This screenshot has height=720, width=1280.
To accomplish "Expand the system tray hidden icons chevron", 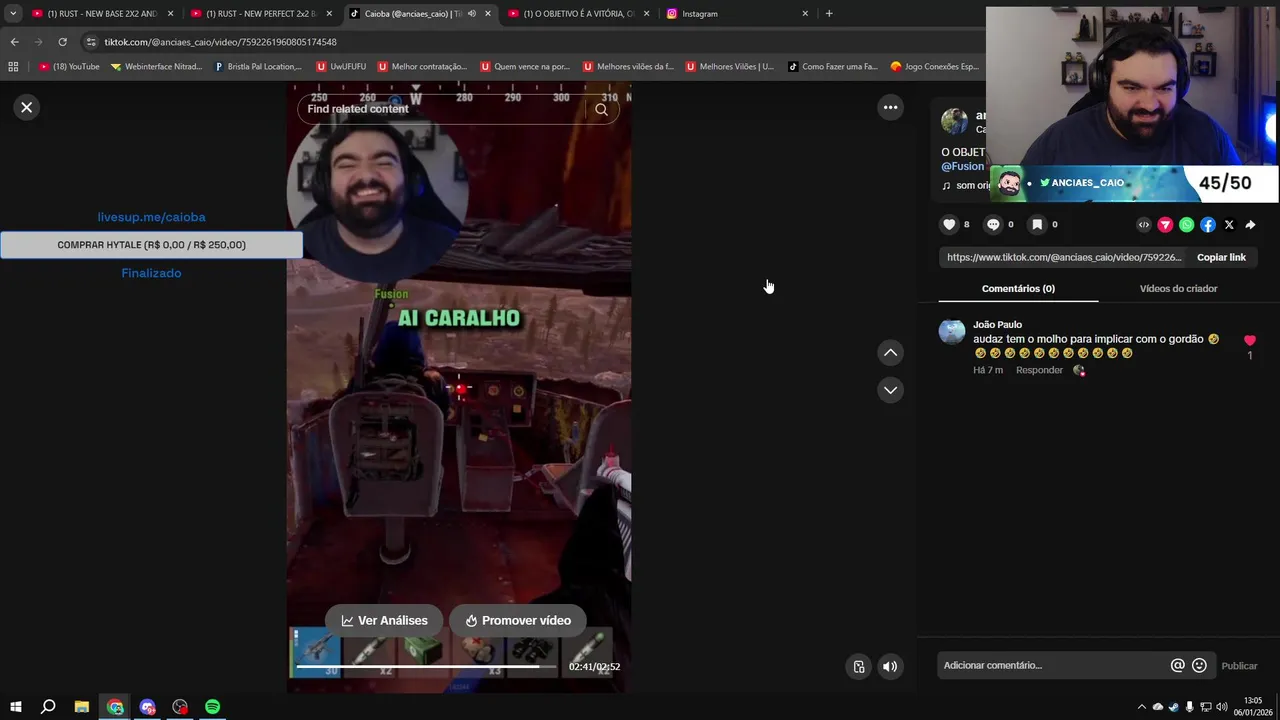I will (1141, 707).
